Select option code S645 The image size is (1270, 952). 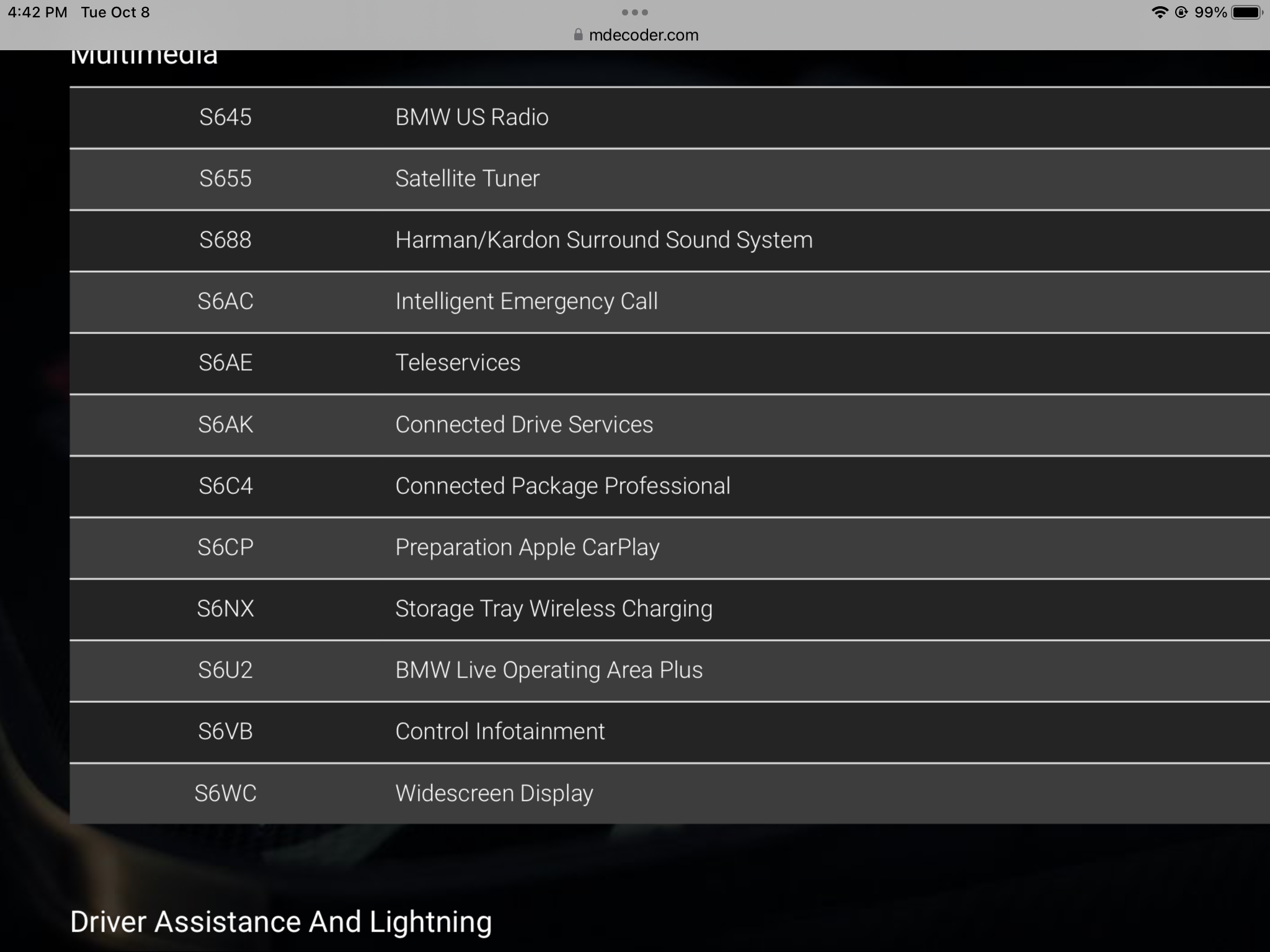click(x=225, y=117)
